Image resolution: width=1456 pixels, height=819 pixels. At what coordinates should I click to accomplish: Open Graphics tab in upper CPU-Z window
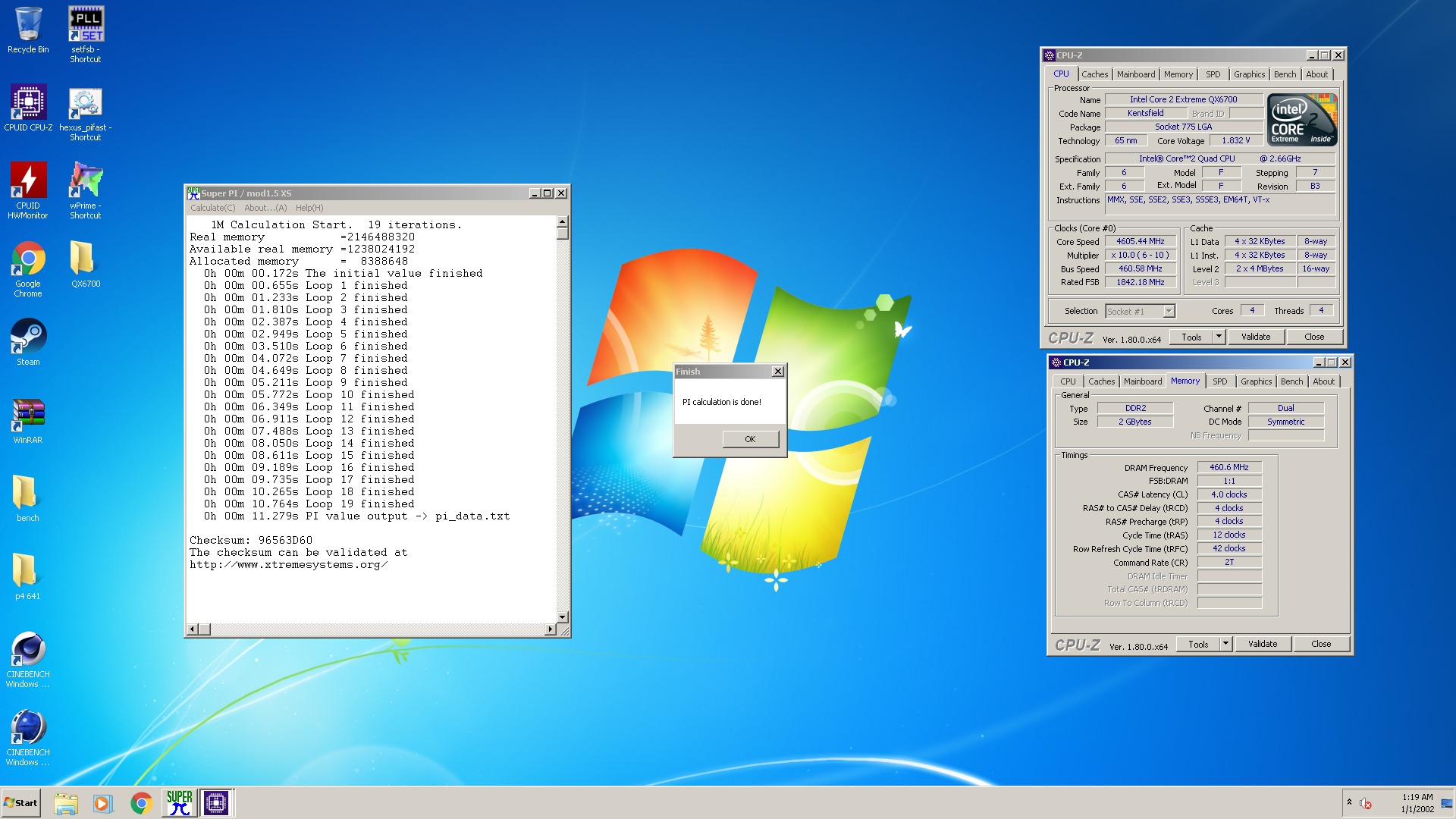pos(1249,74)
